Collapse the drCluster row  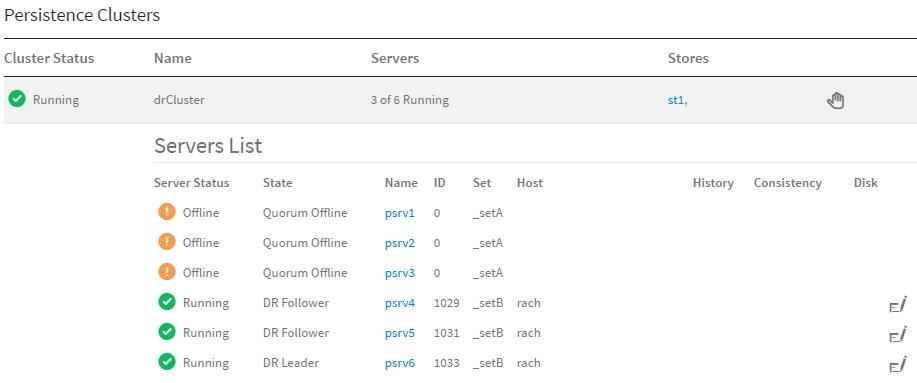[x=458, y=100]
